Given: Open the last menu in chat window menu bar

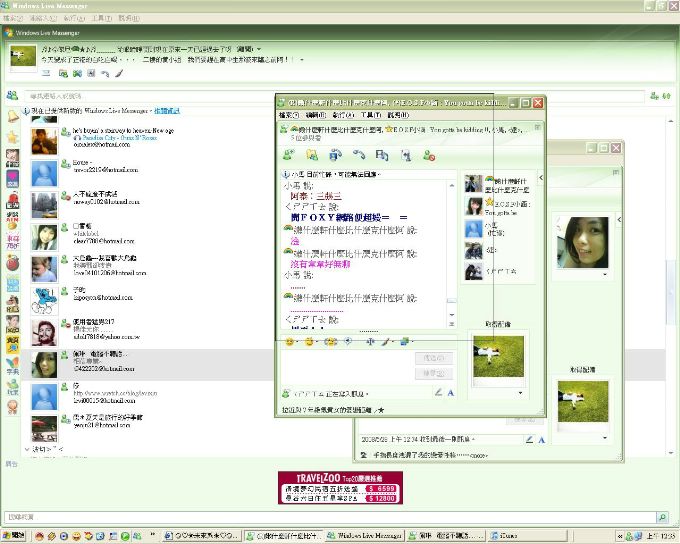Looking at the screenshot, I should click(398, 115).
